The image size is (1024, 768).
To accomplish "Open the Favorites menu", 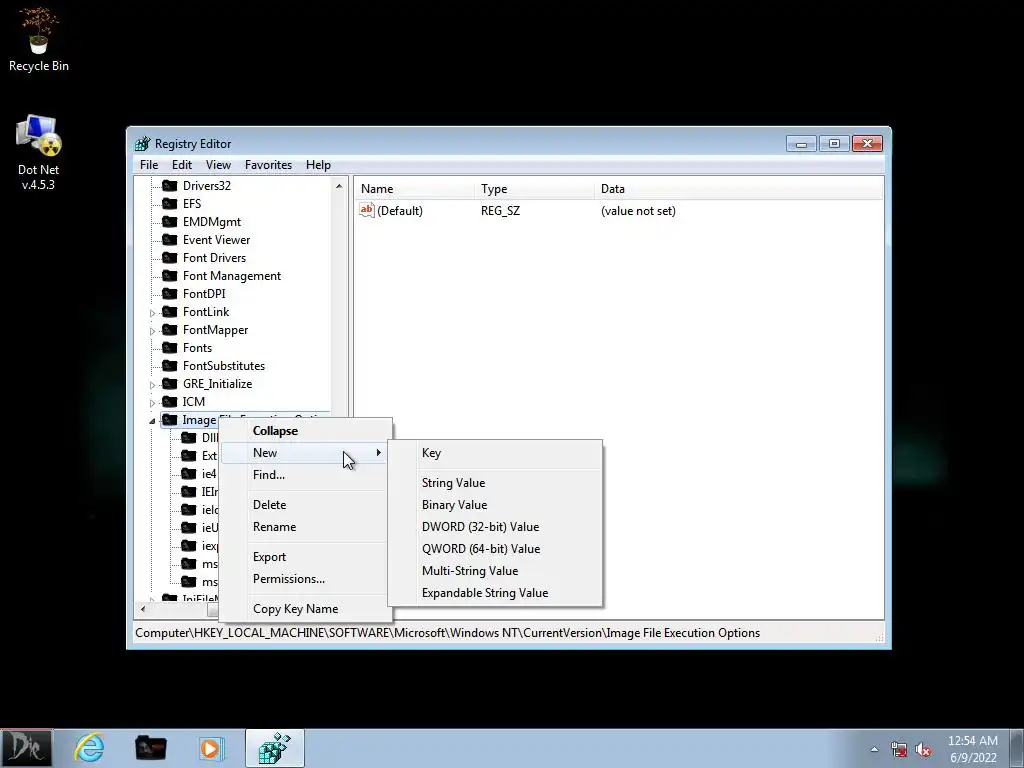I will click(268, 165).
